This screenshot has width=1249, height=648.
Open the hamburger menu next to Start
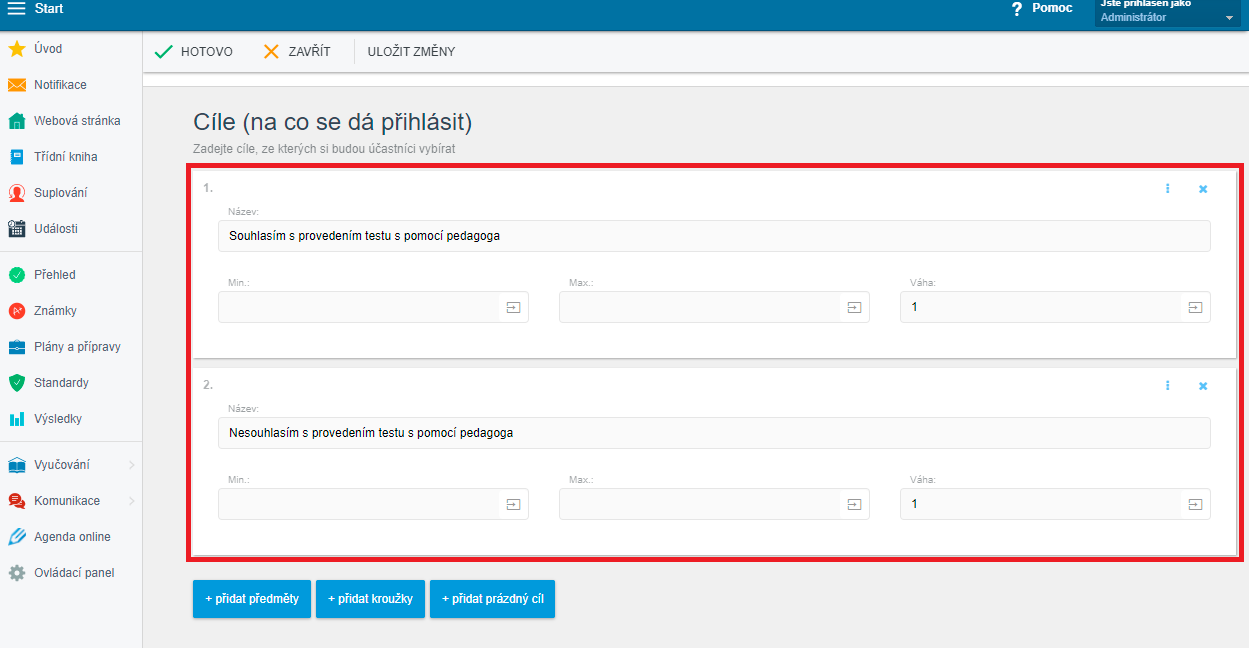(x=16, y=9)
